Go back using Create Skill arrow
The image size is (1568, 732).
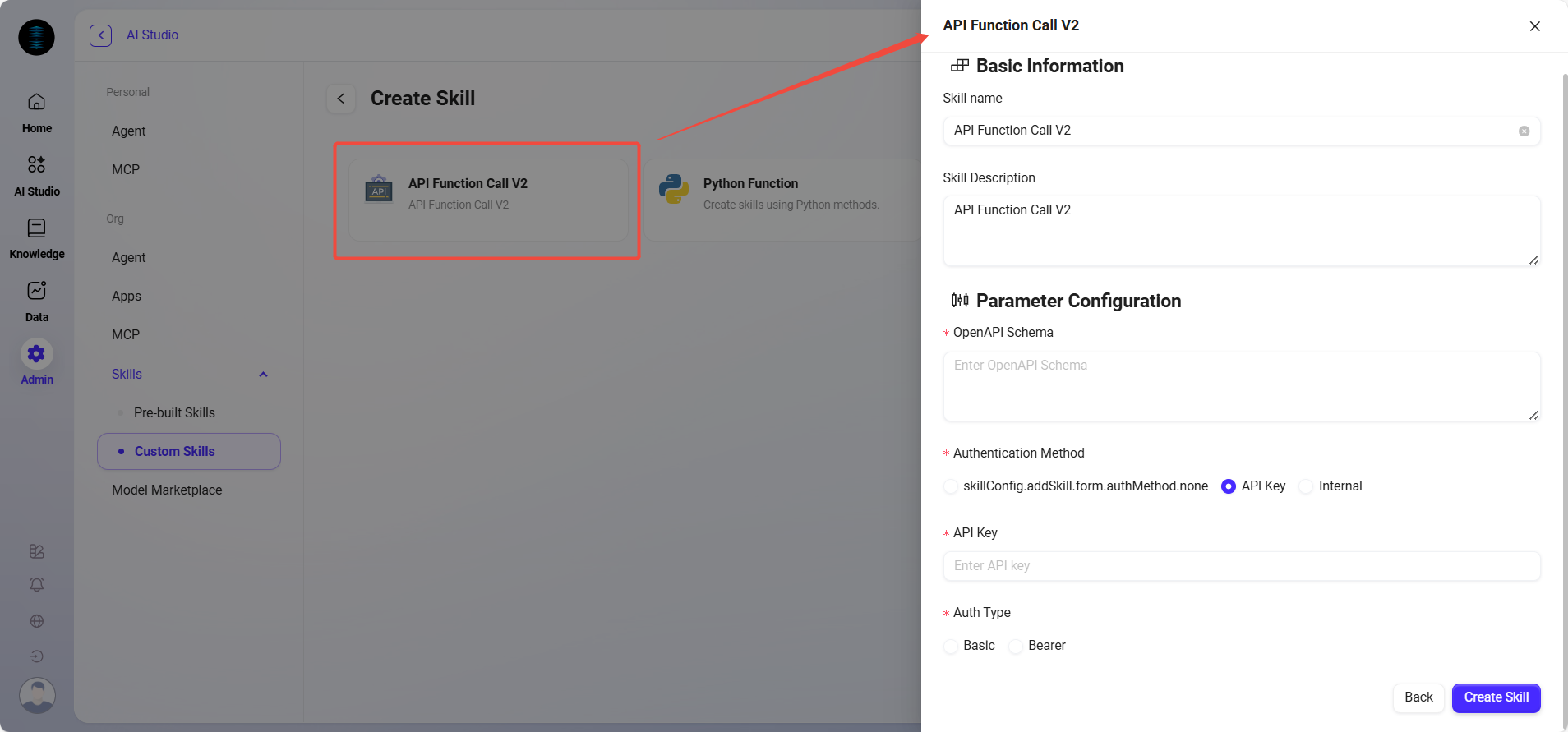click(341, 99)
